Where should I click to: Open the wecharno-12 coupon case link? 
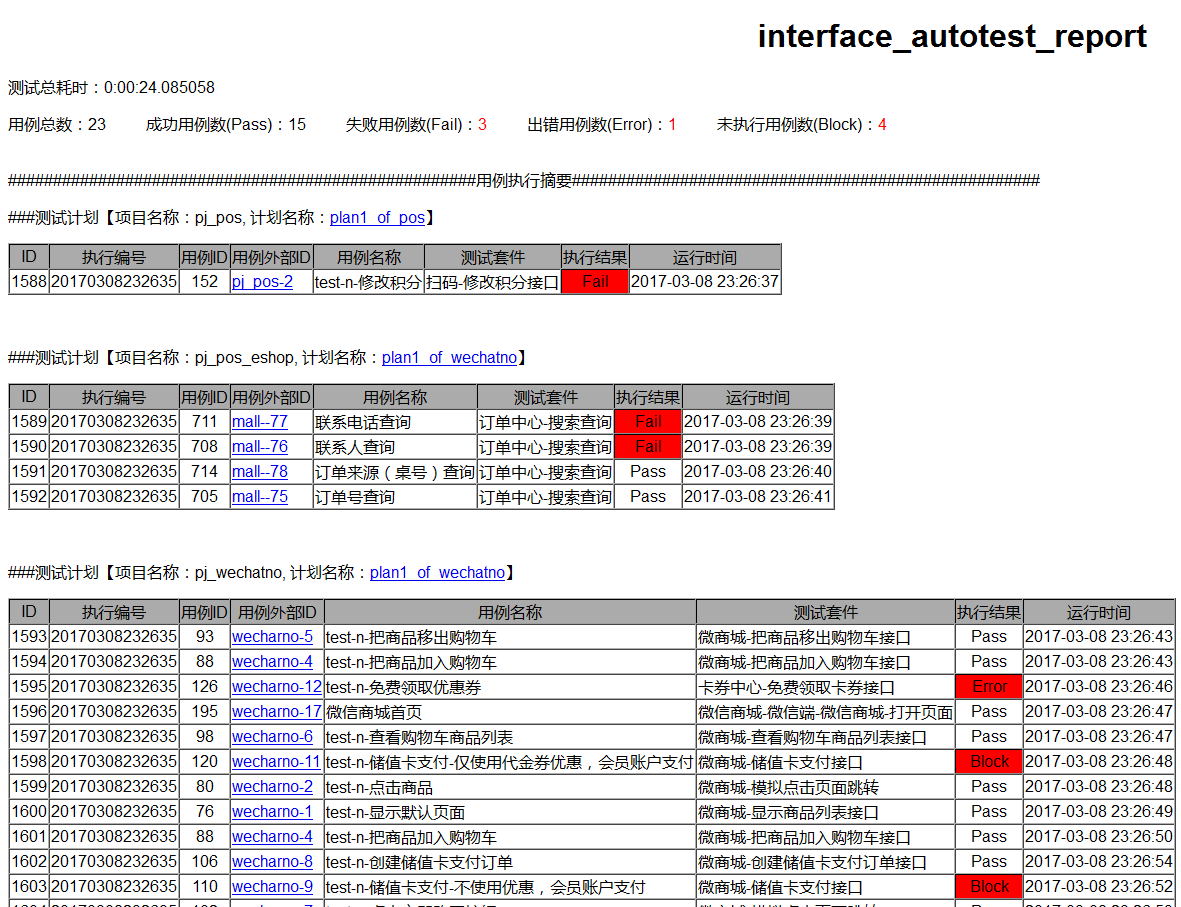[276, 687]
